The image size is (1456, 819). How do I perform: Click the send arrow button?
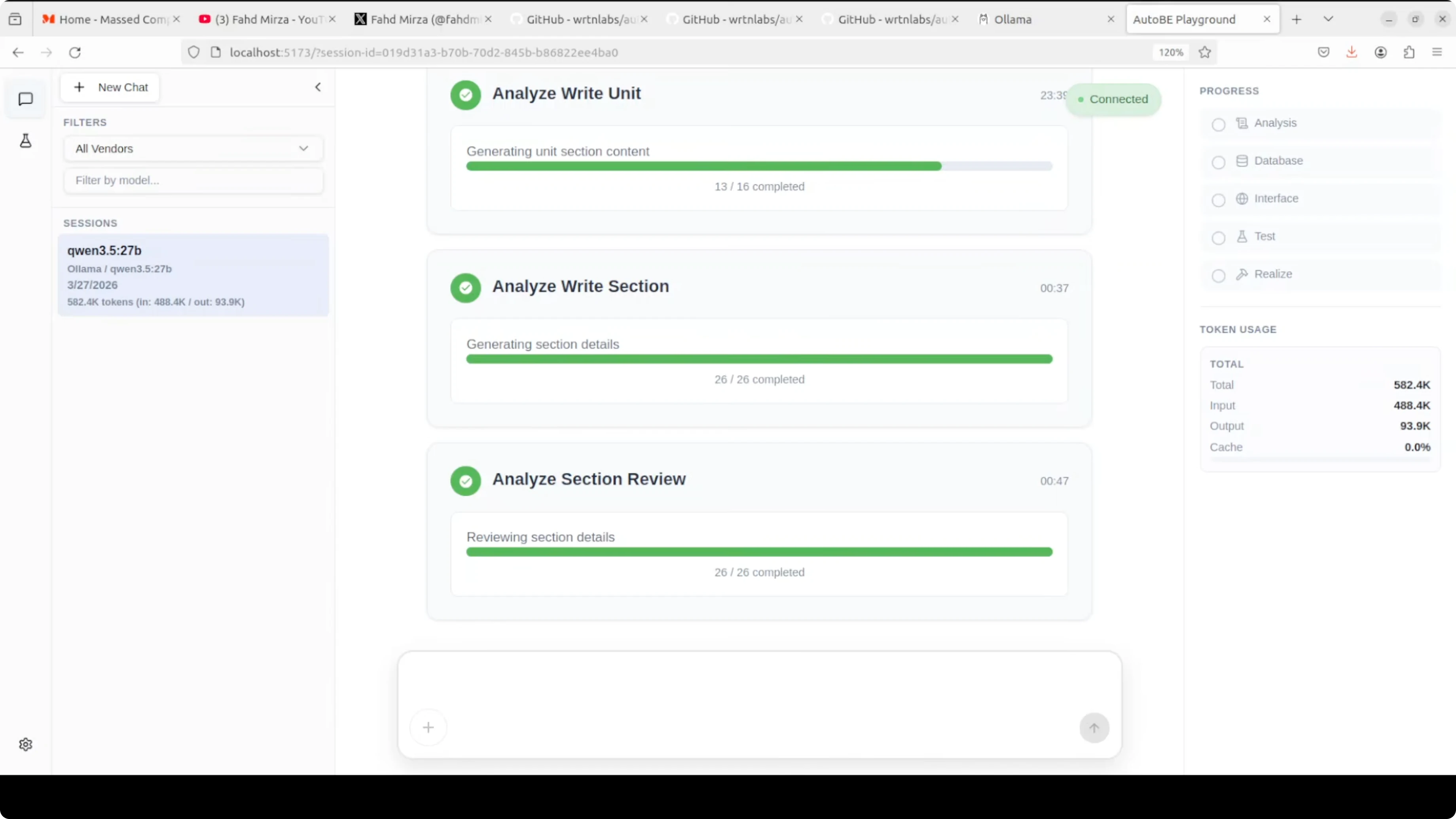pyautogui.click(x=1094, y=728)
